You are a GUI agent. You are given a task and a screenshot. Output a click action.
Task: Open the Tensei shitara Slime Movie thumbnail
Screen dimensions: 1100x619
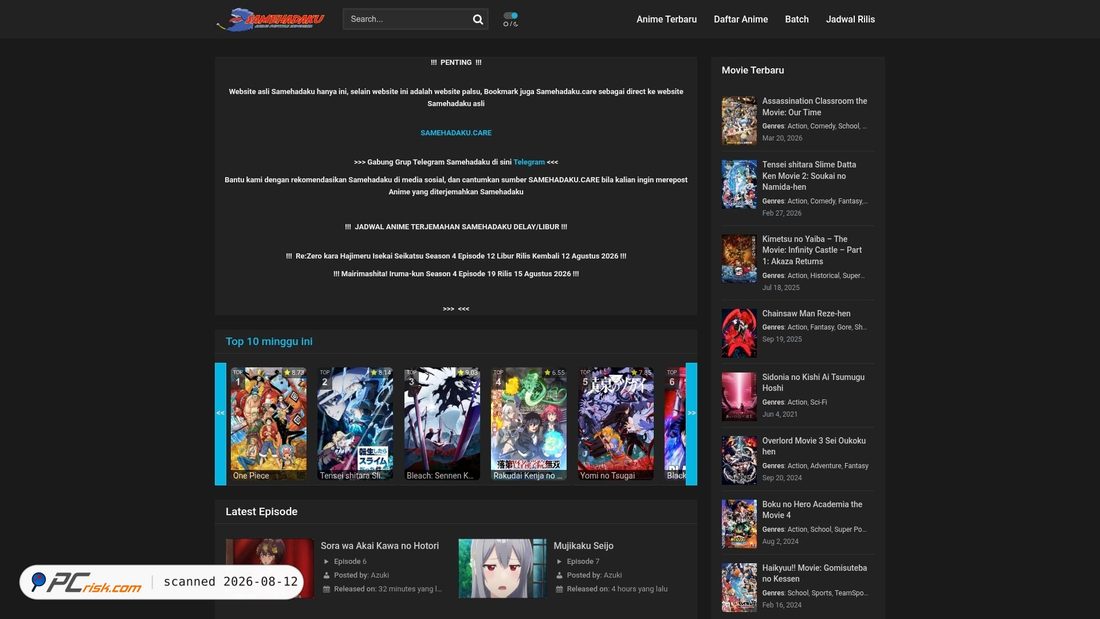coord(739,184)
